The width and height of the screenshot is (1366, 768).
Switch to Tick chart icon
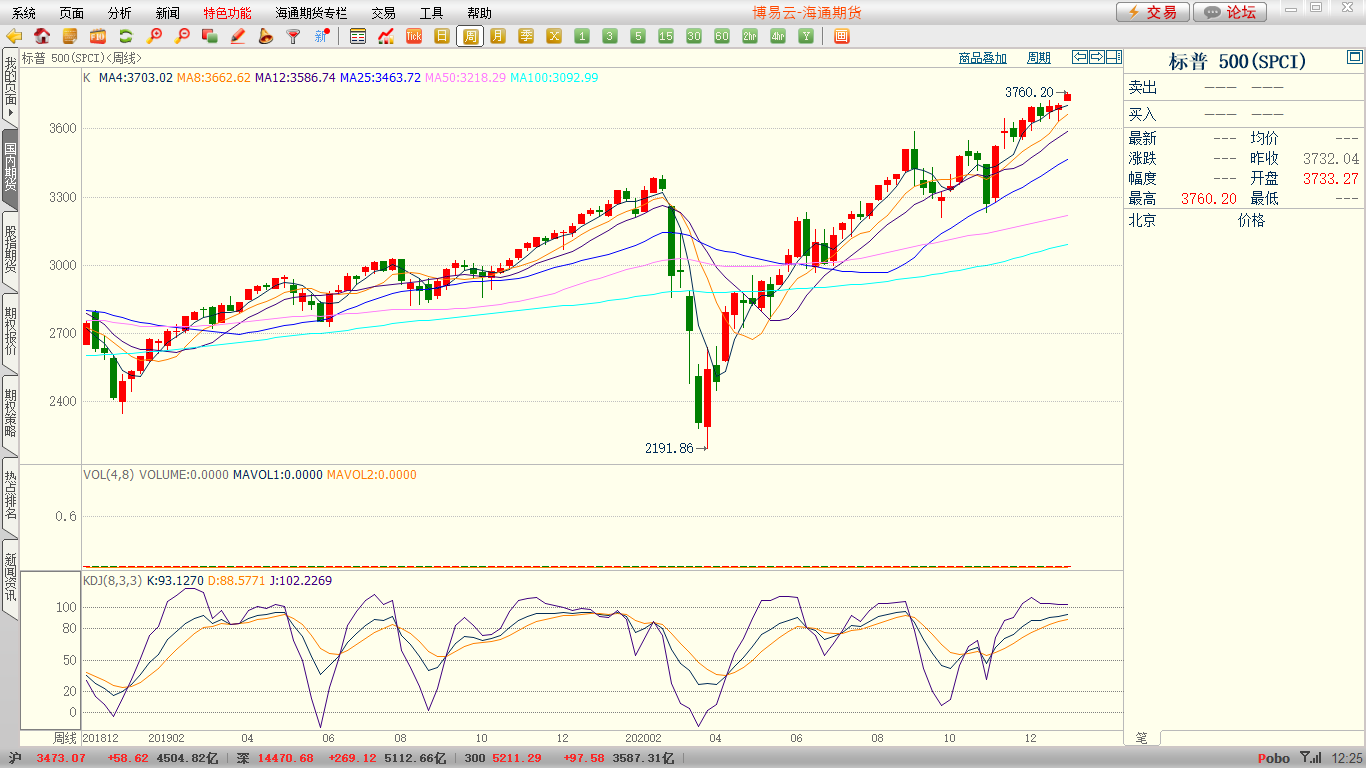(x=414, y=36)
